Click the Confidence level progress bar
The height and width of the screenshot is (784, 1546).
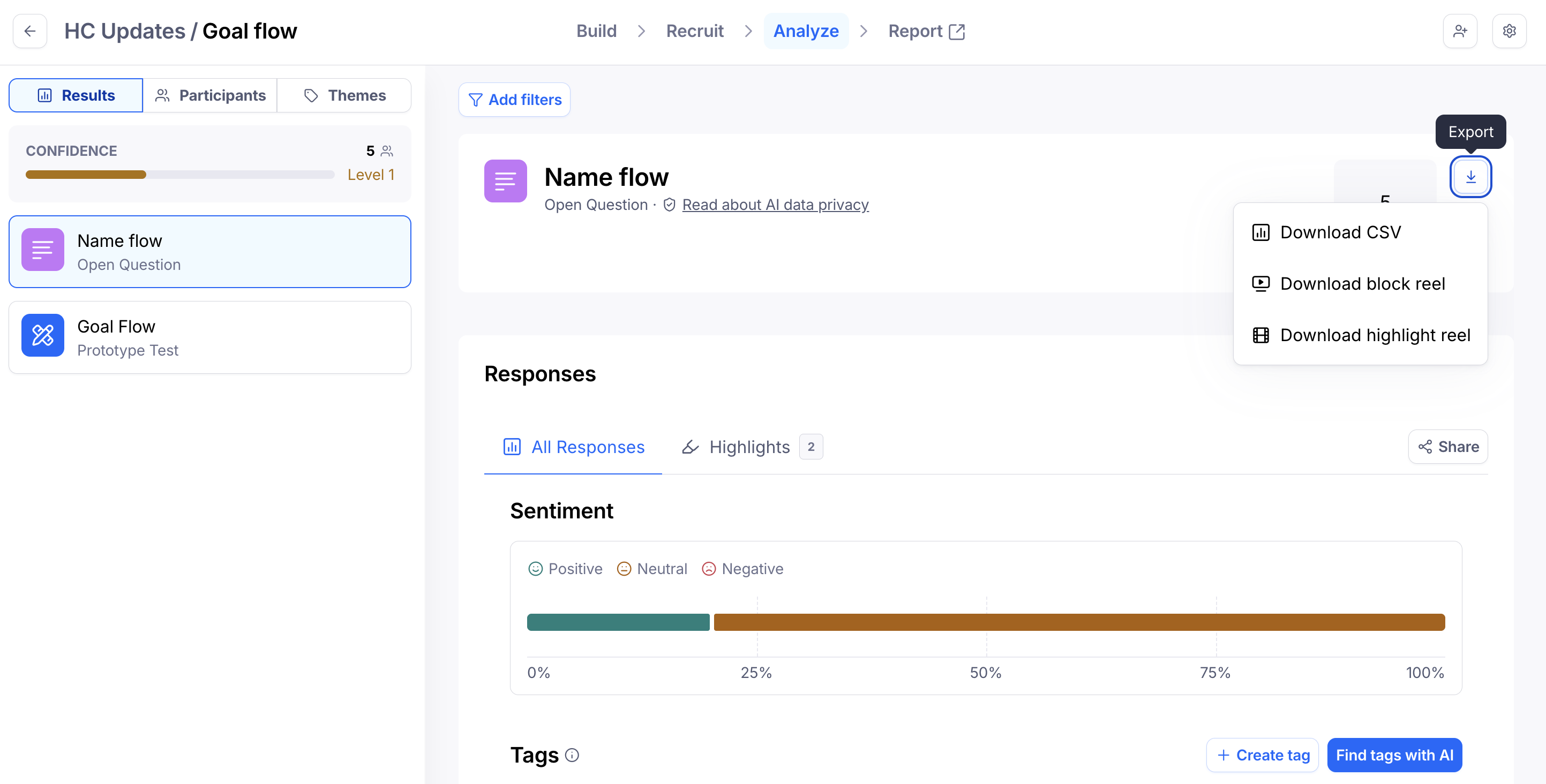click(180, 175)
